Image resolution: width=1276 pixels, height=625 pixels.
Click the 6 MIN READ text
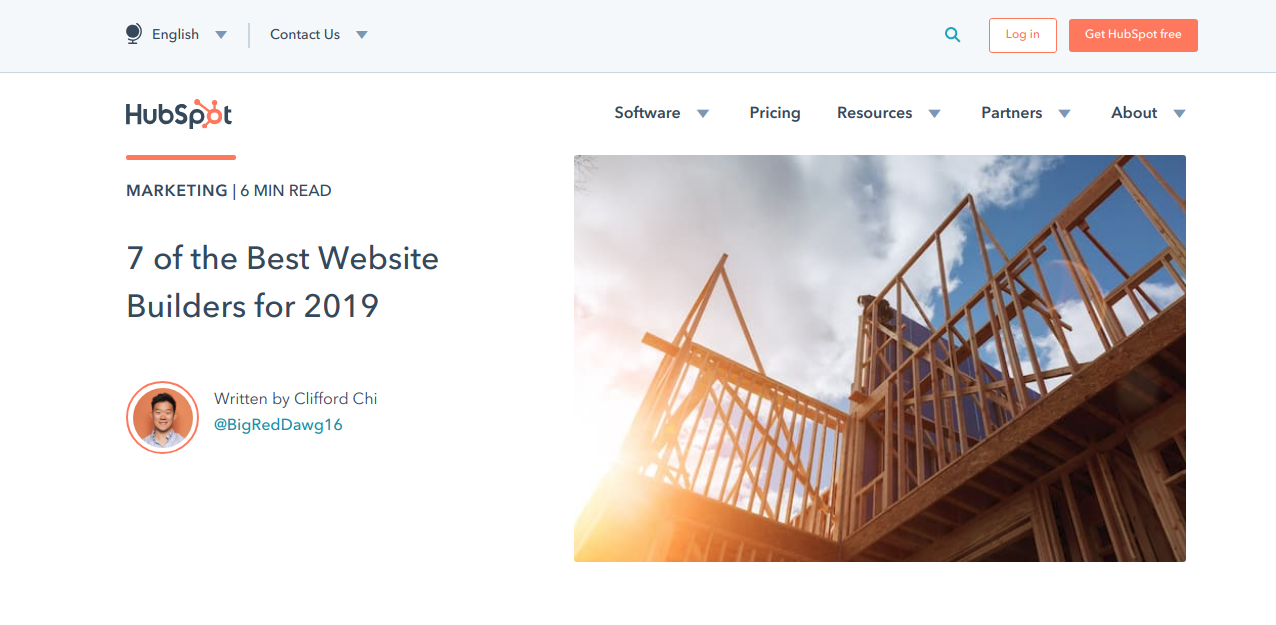pyautogui.click(x=286, y=190)
